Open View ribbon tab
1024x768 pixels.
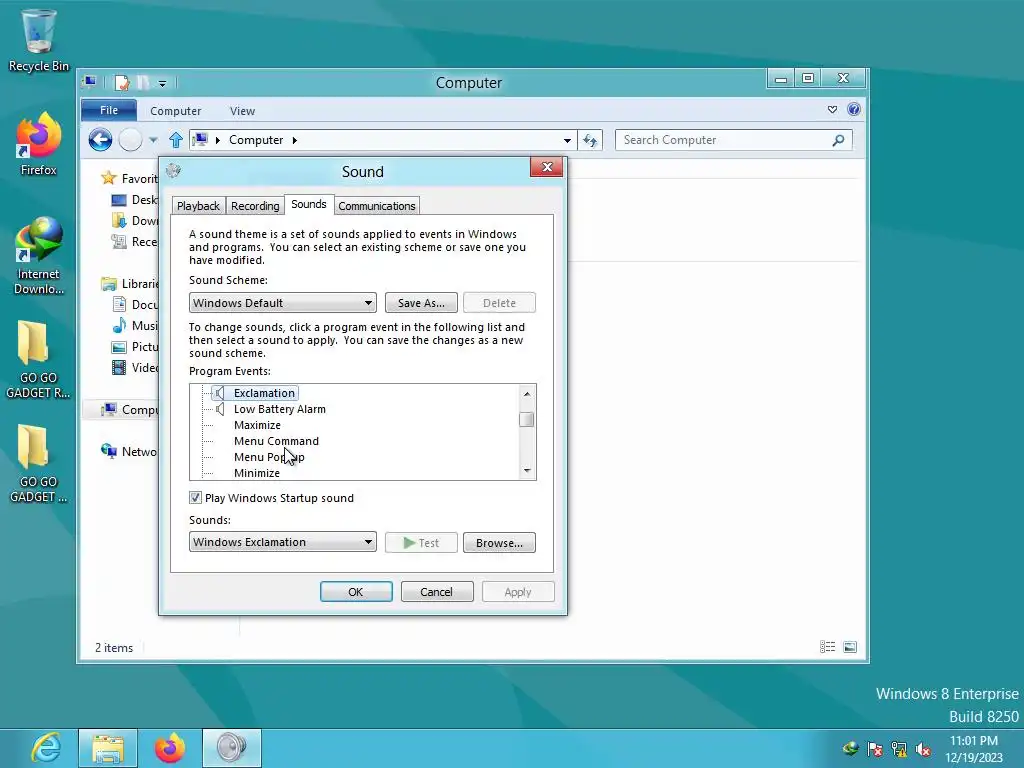242,111
